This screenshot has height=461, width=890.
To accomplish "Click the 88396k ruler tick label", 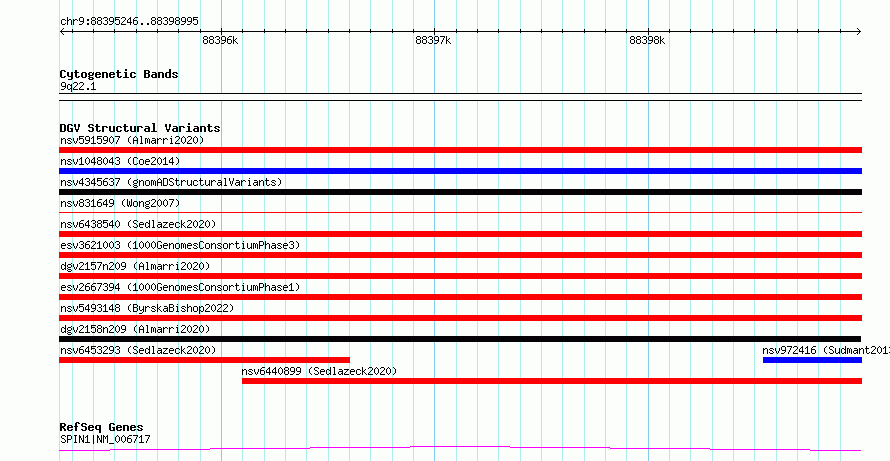I will tap(220, 41).
